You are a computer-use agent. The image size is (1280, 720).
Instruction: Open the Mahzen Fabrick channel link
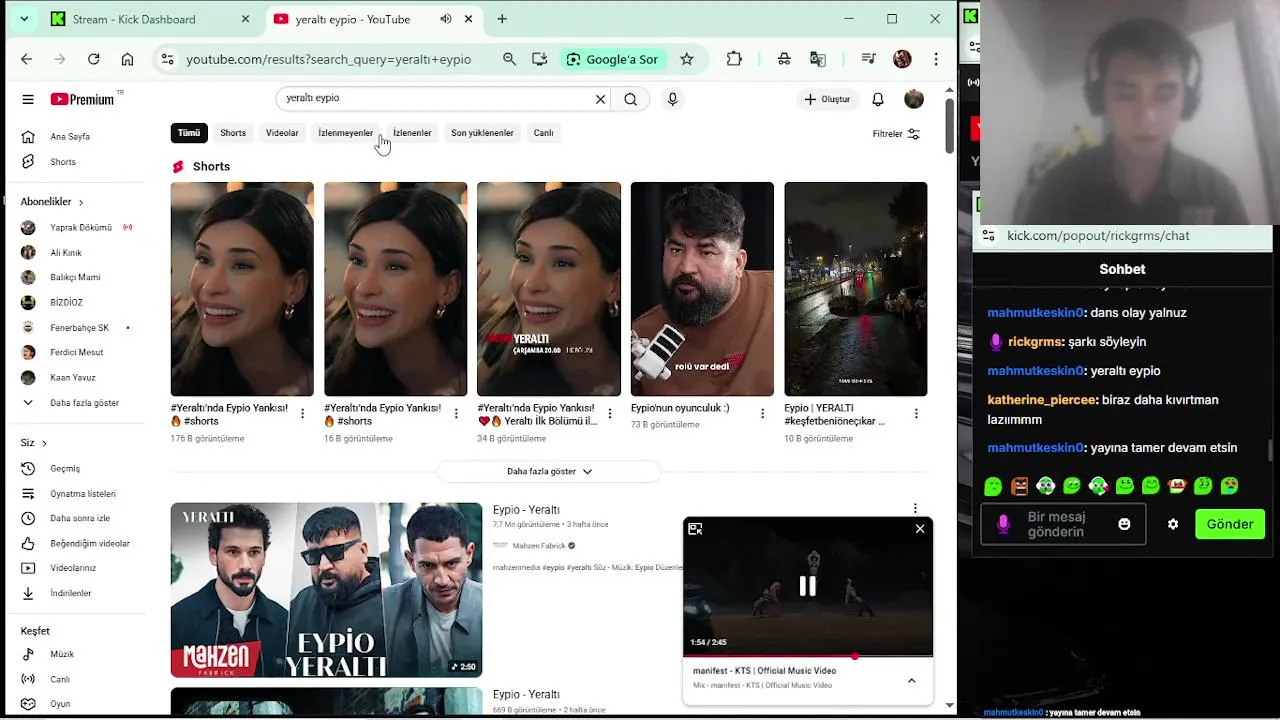[x=539, y=546]
